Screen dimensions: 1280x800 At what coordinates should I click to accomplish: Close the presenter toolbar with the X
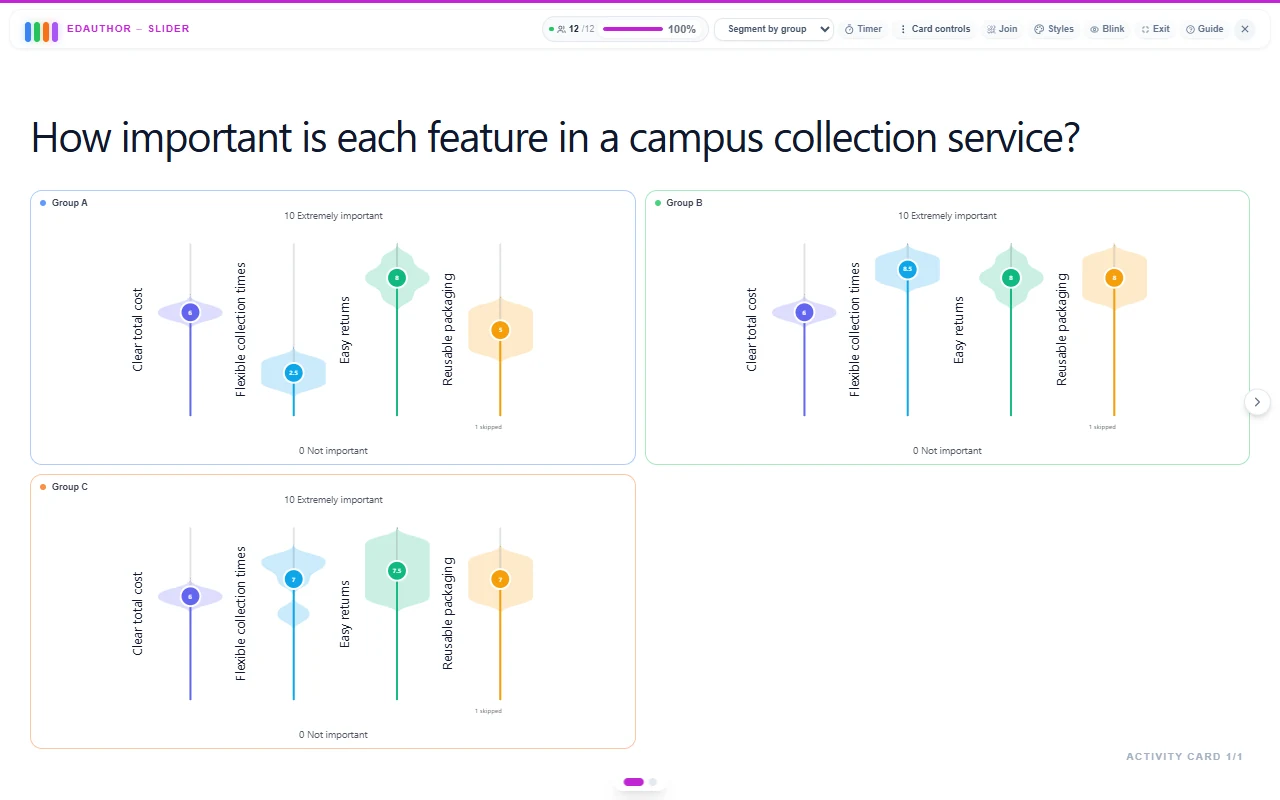[x=1245, y=29]
